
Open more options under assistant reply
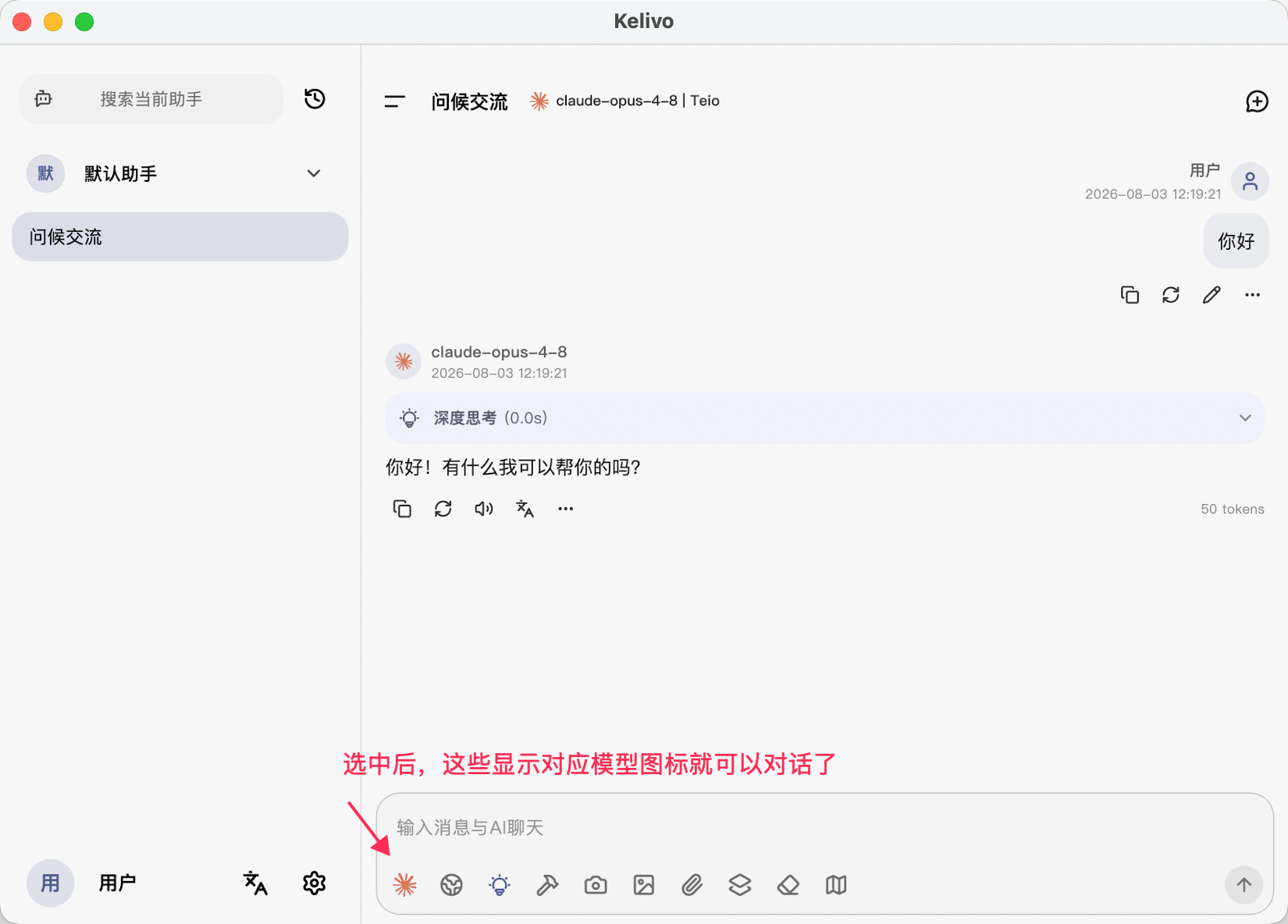tap(566, 509)
